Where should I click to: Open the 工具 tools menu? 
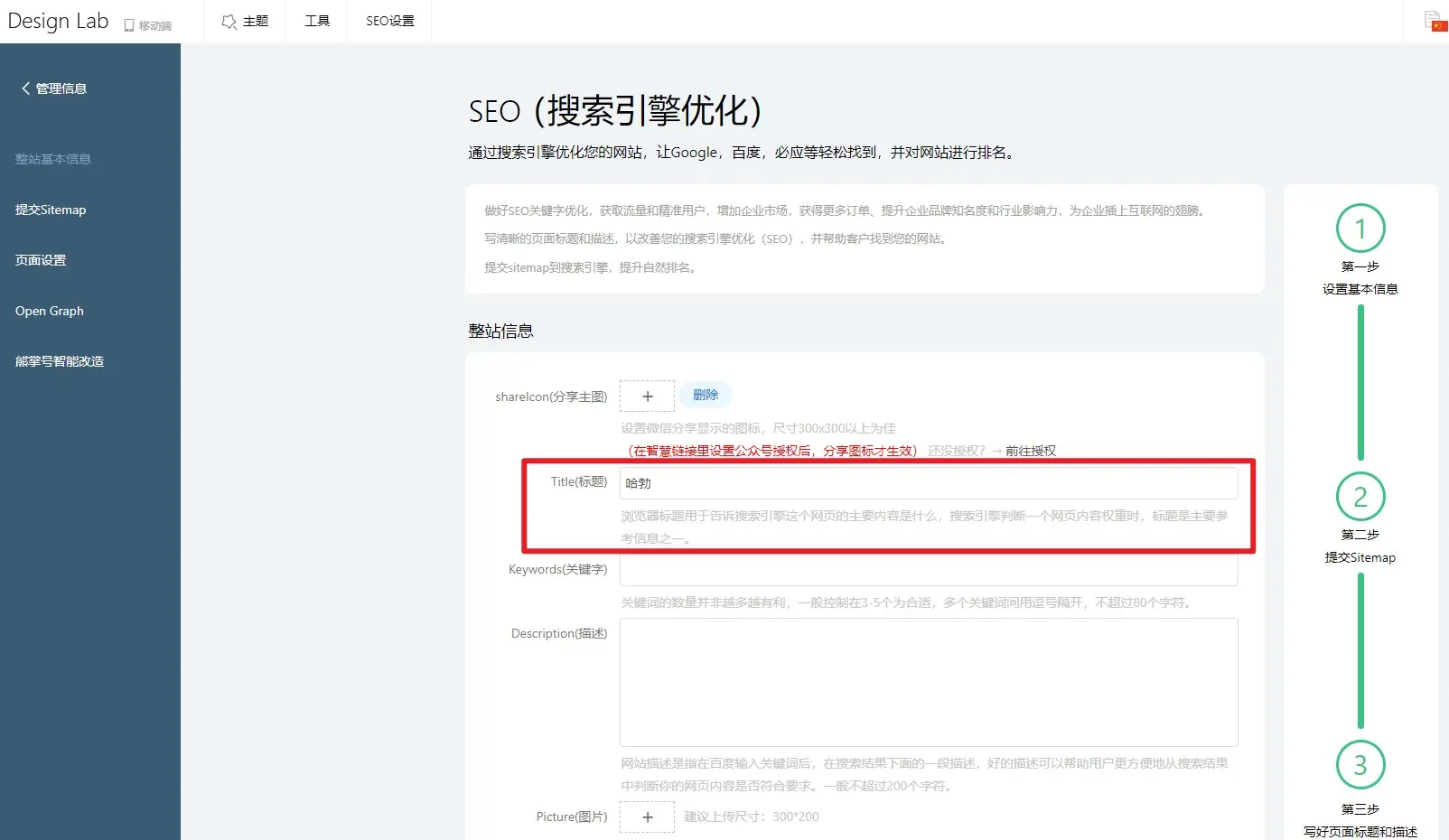coord(316,21)
